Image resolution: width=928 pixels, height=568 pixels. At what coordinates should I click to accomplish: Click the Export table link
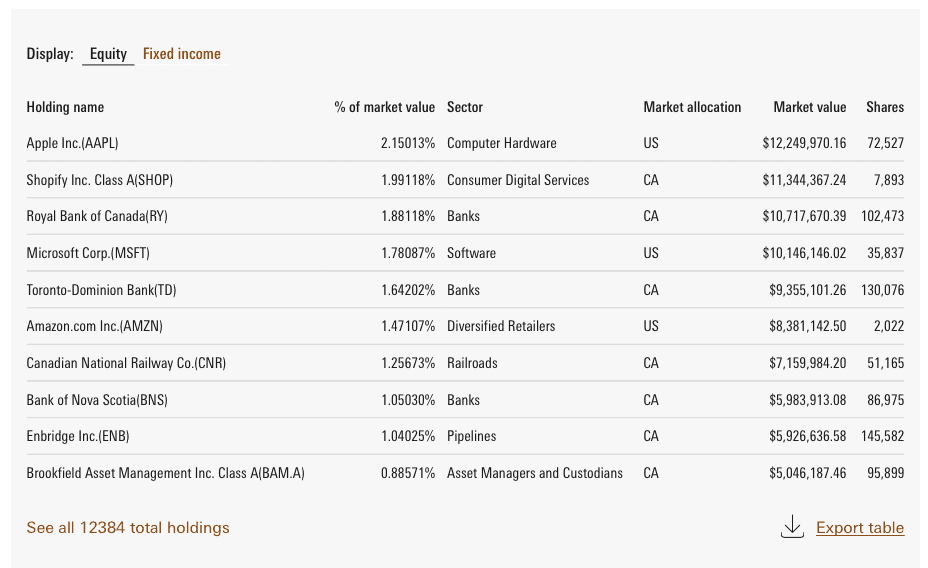(x=860, y=527)
